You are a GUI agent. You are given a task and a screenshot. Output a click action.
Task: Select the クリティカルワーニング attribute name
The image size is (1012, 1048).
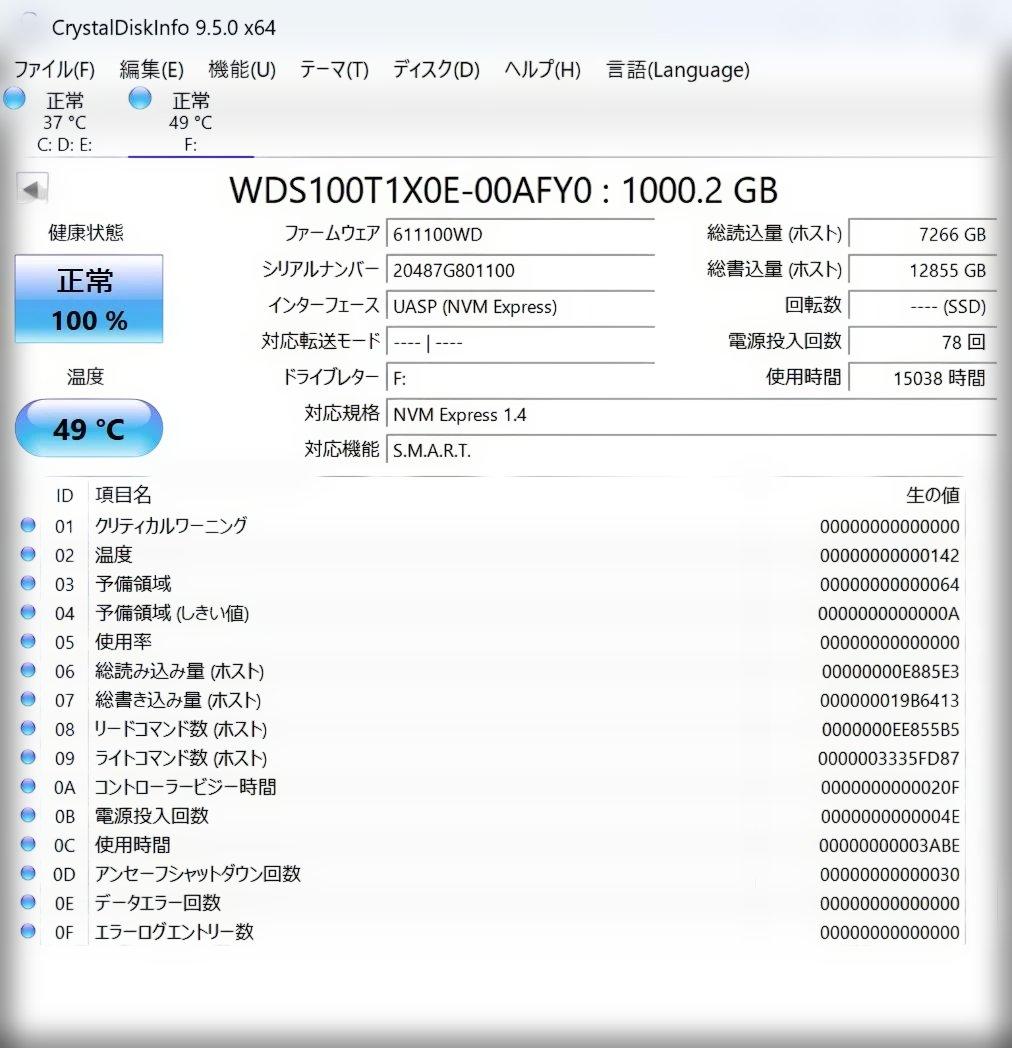pos(171,526)
